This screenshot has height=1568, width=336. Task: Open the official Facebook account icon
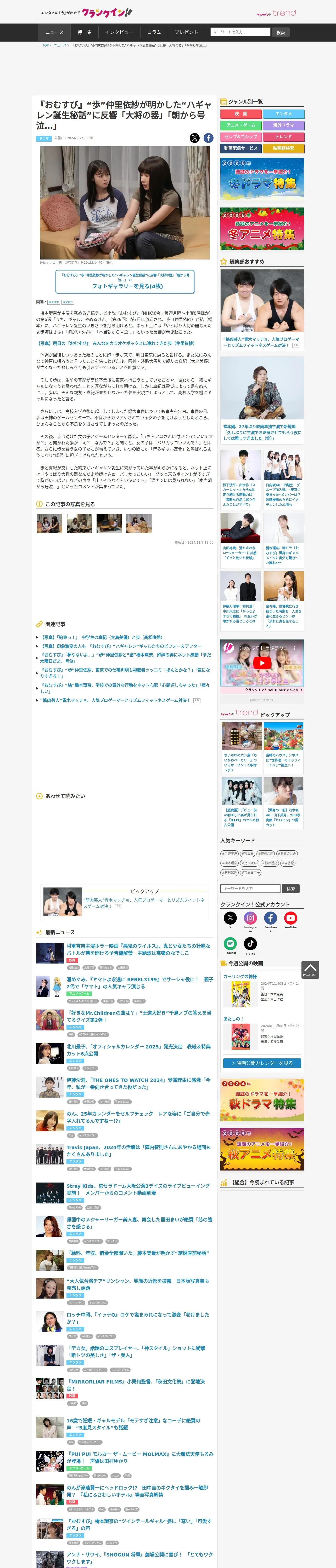(271, 917)
